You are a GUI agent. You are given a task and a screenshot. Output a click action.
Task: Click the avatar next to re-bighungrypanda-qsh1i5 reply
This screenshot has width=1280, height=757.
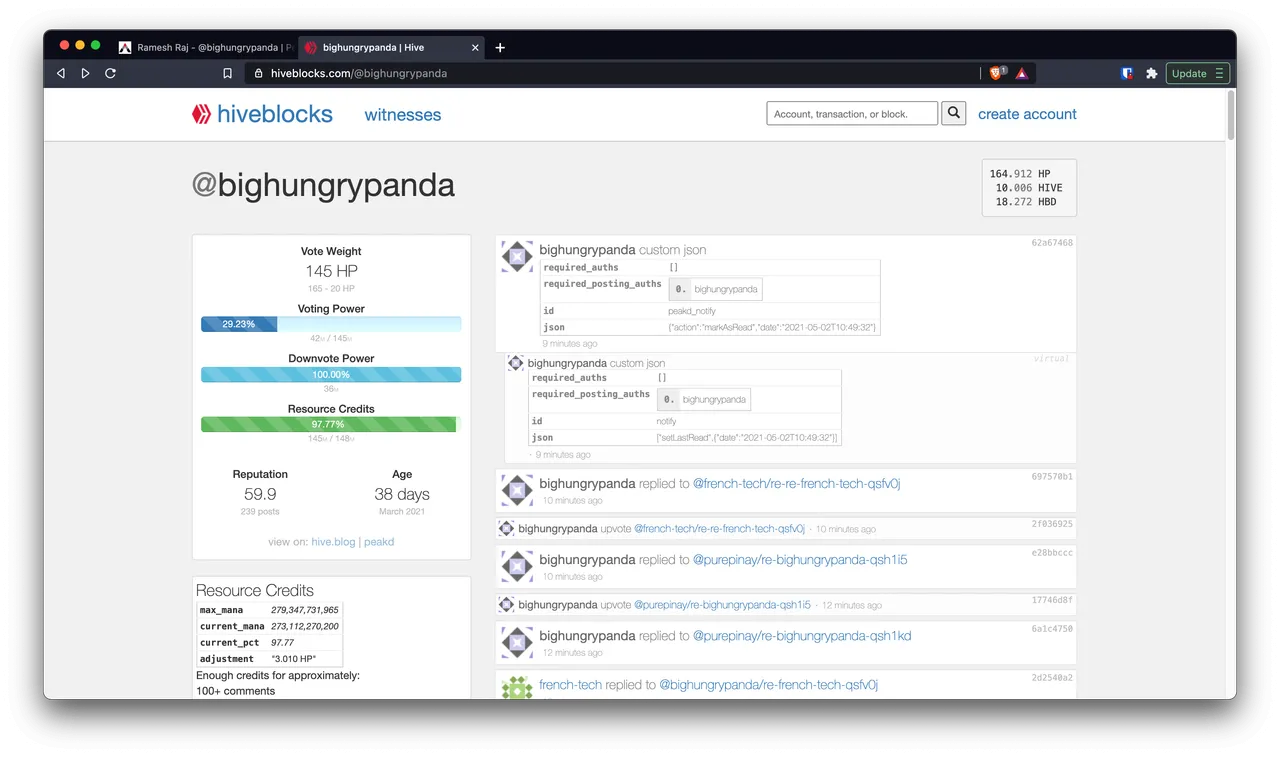coord(517,566)
